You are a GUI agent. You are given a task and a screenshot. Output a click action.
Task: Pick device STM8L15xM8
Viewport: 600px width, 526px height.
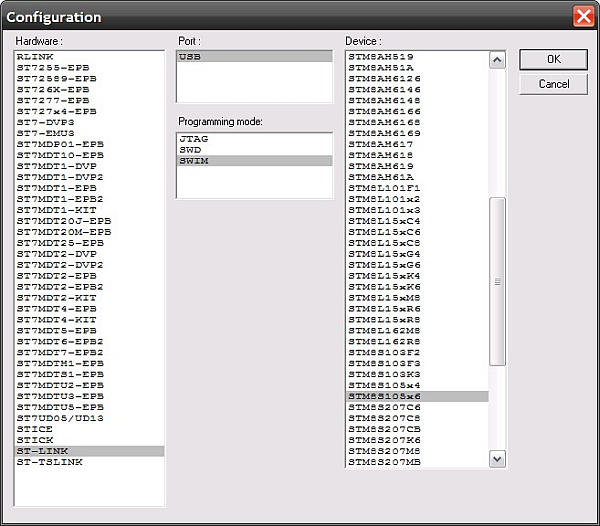click(417, 298)
